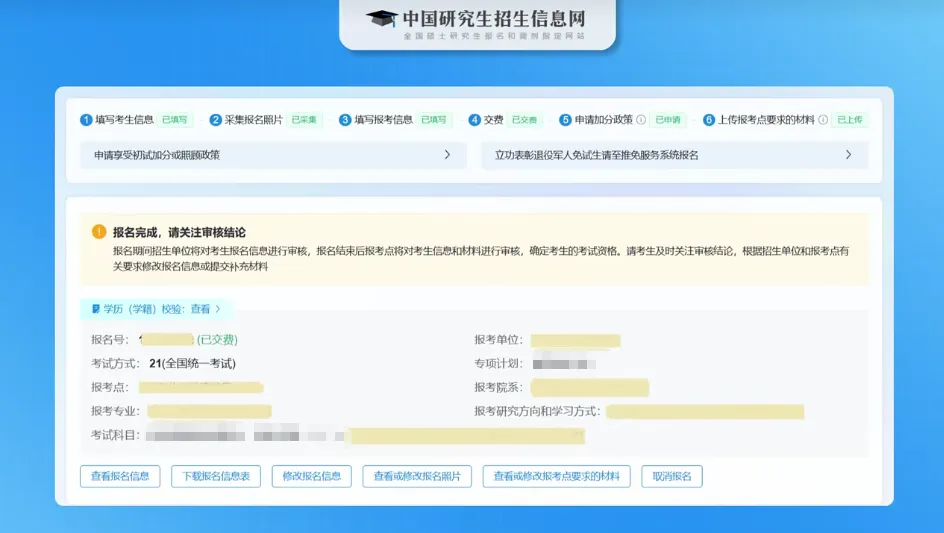
Task: Click the 报考院系 label
Action: tap(498, 387)
